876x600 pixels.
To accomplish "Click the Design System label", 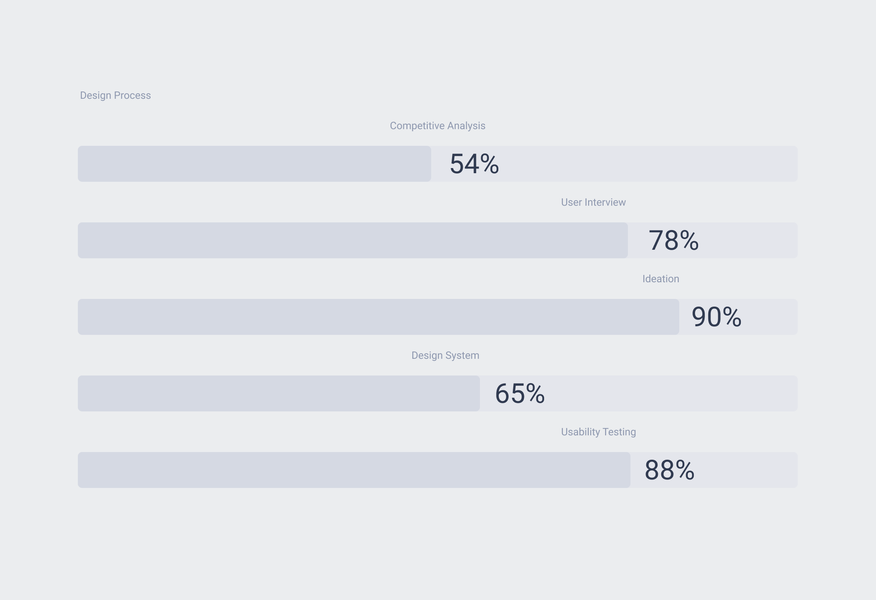I will pyautogui.click(x=445, y=356).
